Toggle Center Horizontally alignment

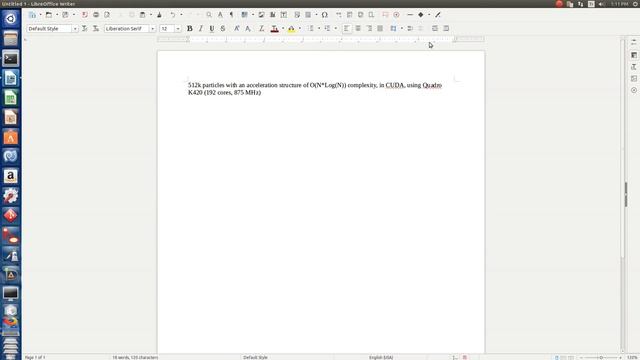click(x=358, y=29)
